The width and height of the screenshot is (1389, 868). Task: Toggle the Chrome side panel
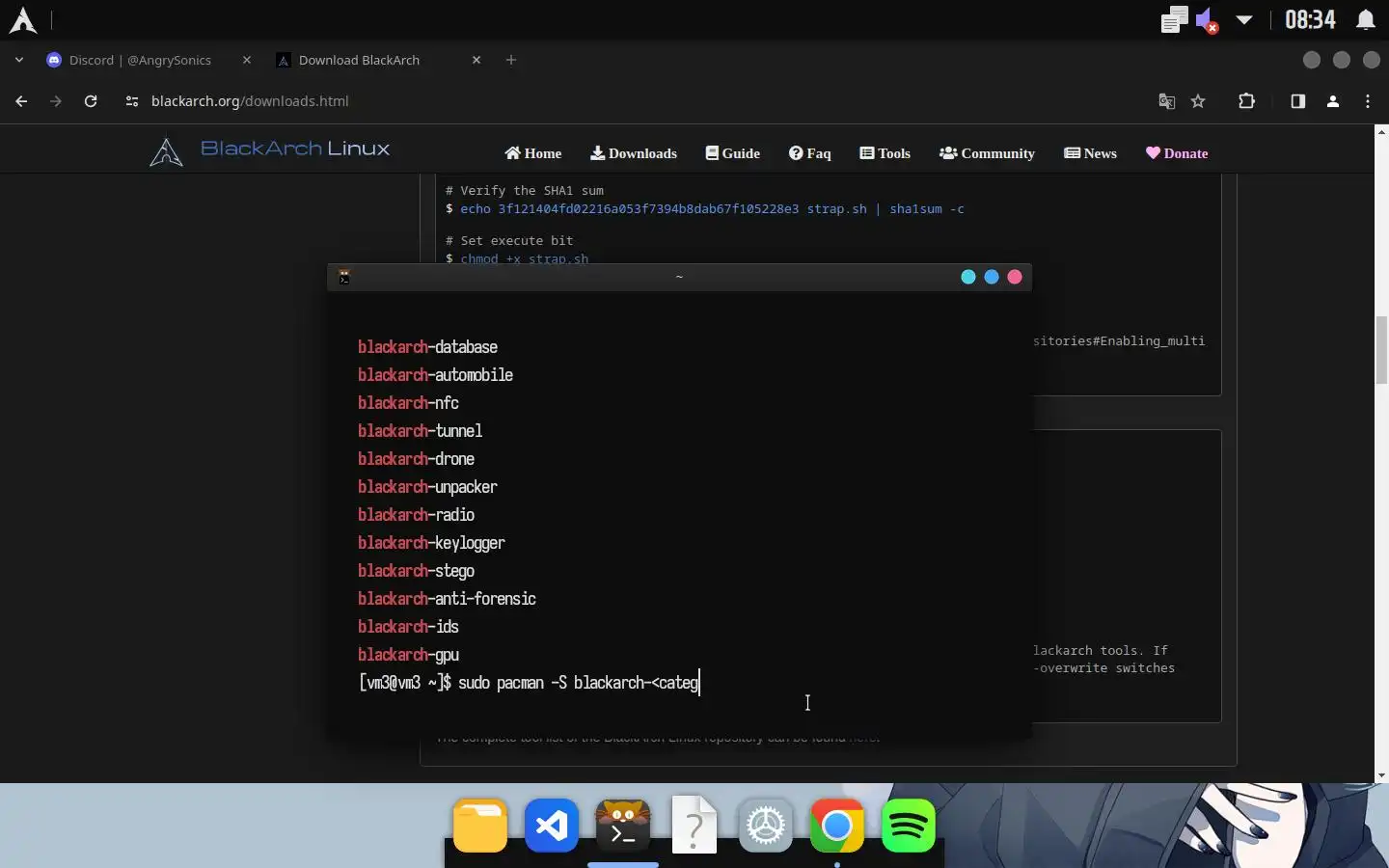pyautogui.click(x=1298, y=101)
